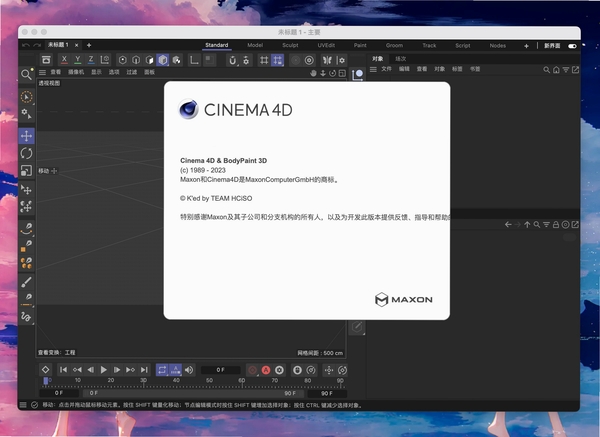This screenshot has height=437, width=600.
Task: Open the 摄像机 camera menu
Action: pyautogui.click(x=76, y=72)
